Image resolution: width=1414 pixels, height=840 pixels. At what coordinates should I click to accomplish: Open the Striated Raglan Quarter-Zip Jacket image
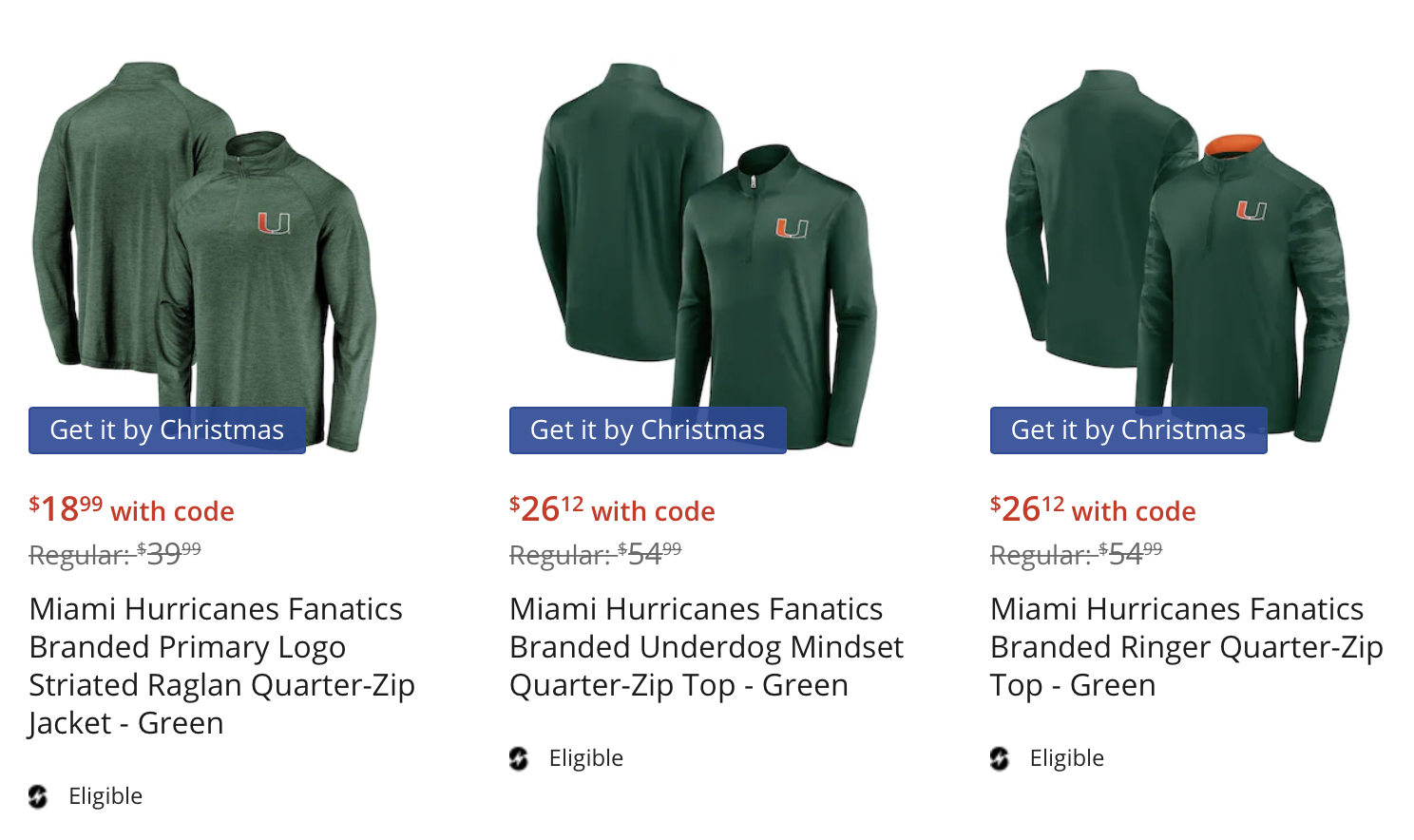pyautogui.click(x=204, y=247)
